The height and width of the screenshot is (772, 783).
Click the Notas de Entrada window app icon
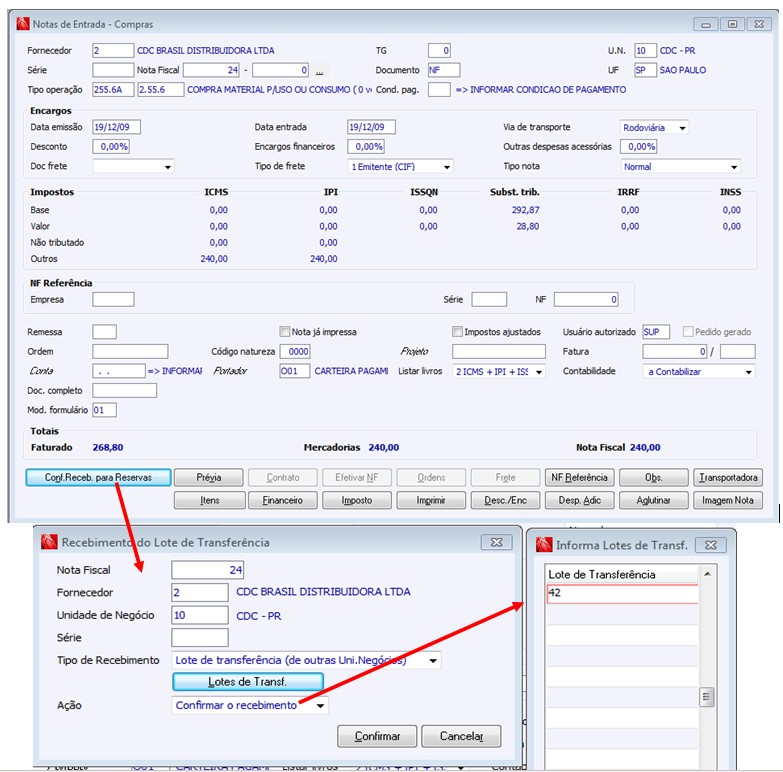pyautogui.click(x=23, y=24)
